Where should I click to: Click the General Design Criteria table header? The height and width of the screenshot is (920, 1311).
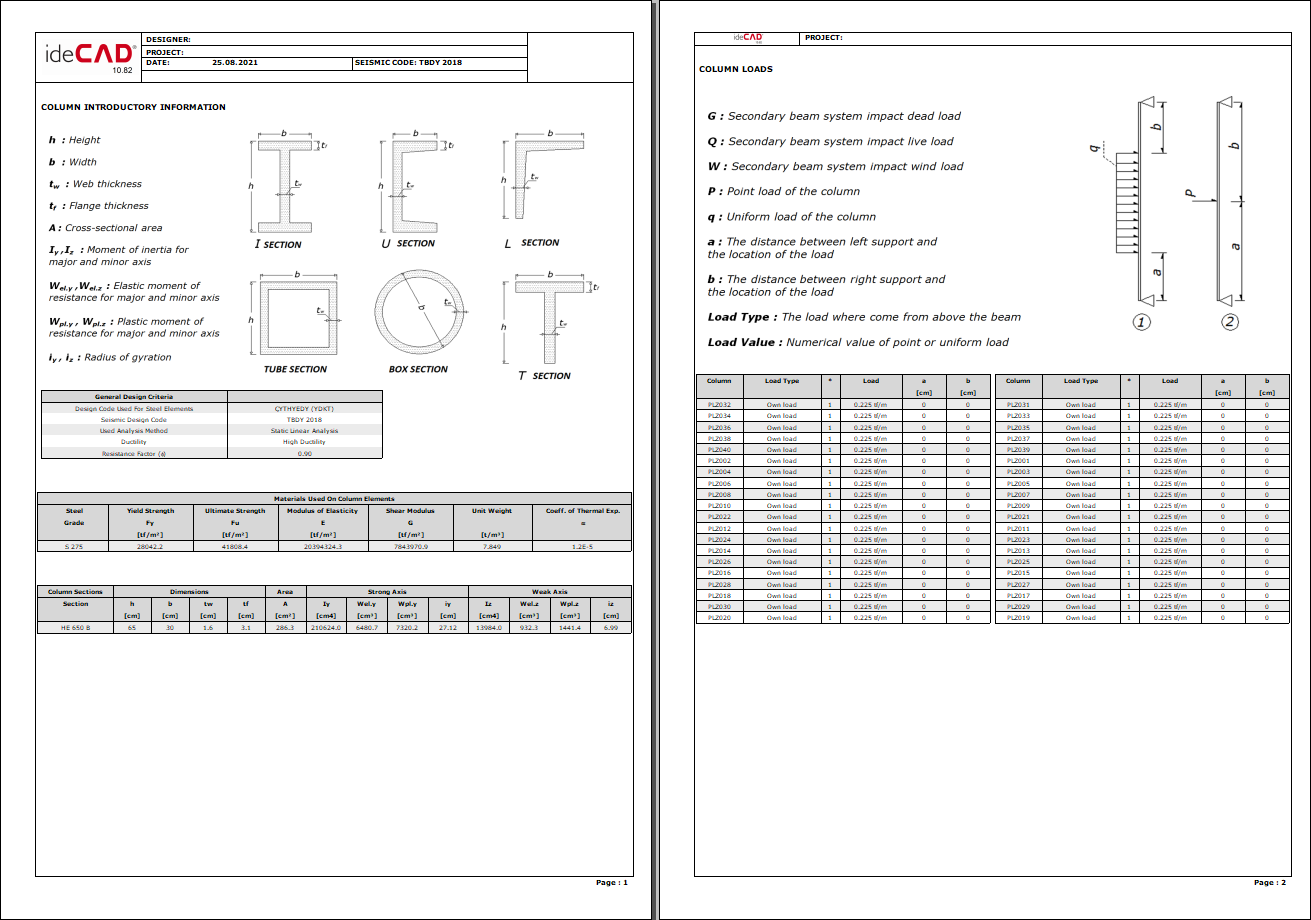134,397
